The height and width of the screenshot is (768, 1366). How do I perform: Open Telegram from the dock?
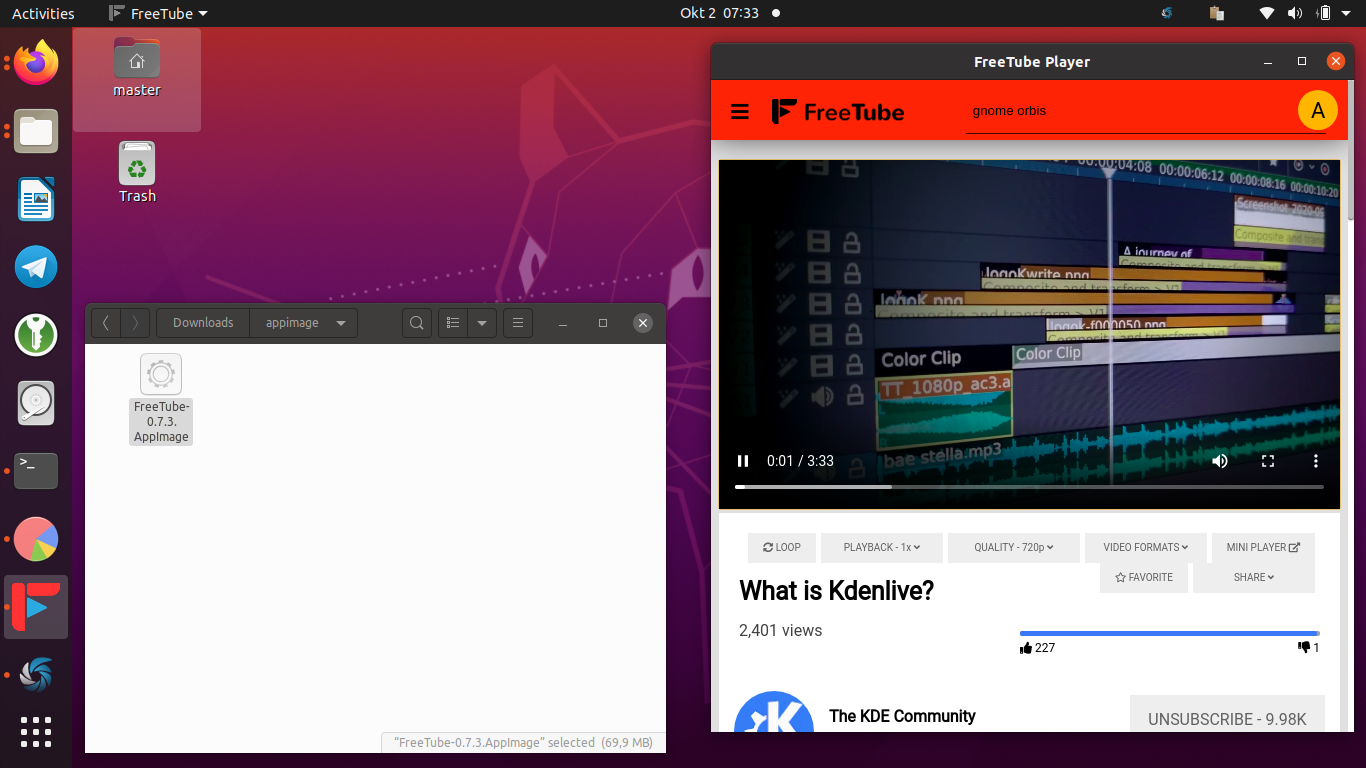(x=36, y=267)
